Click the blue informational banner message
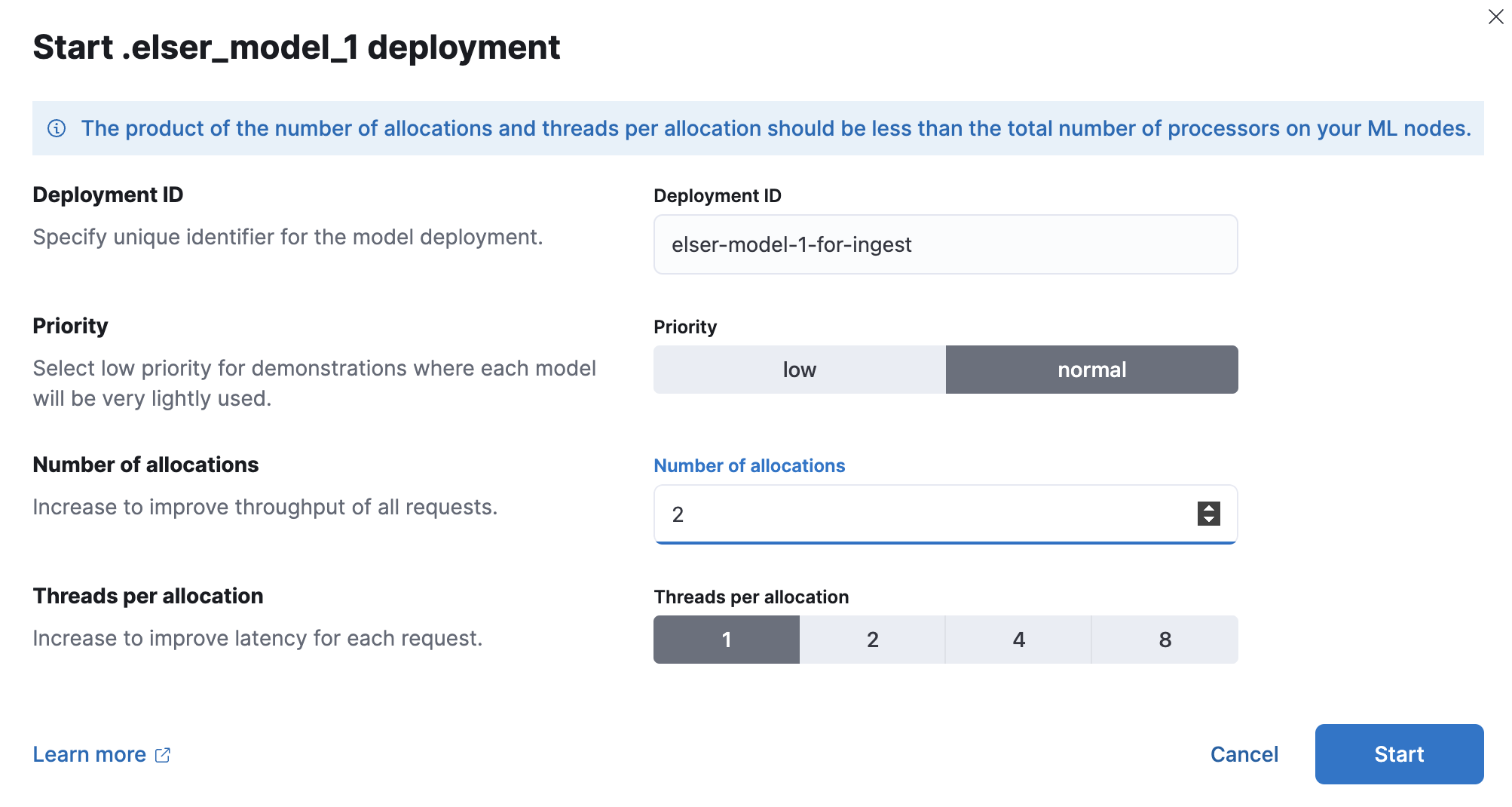 coord(776,128)
